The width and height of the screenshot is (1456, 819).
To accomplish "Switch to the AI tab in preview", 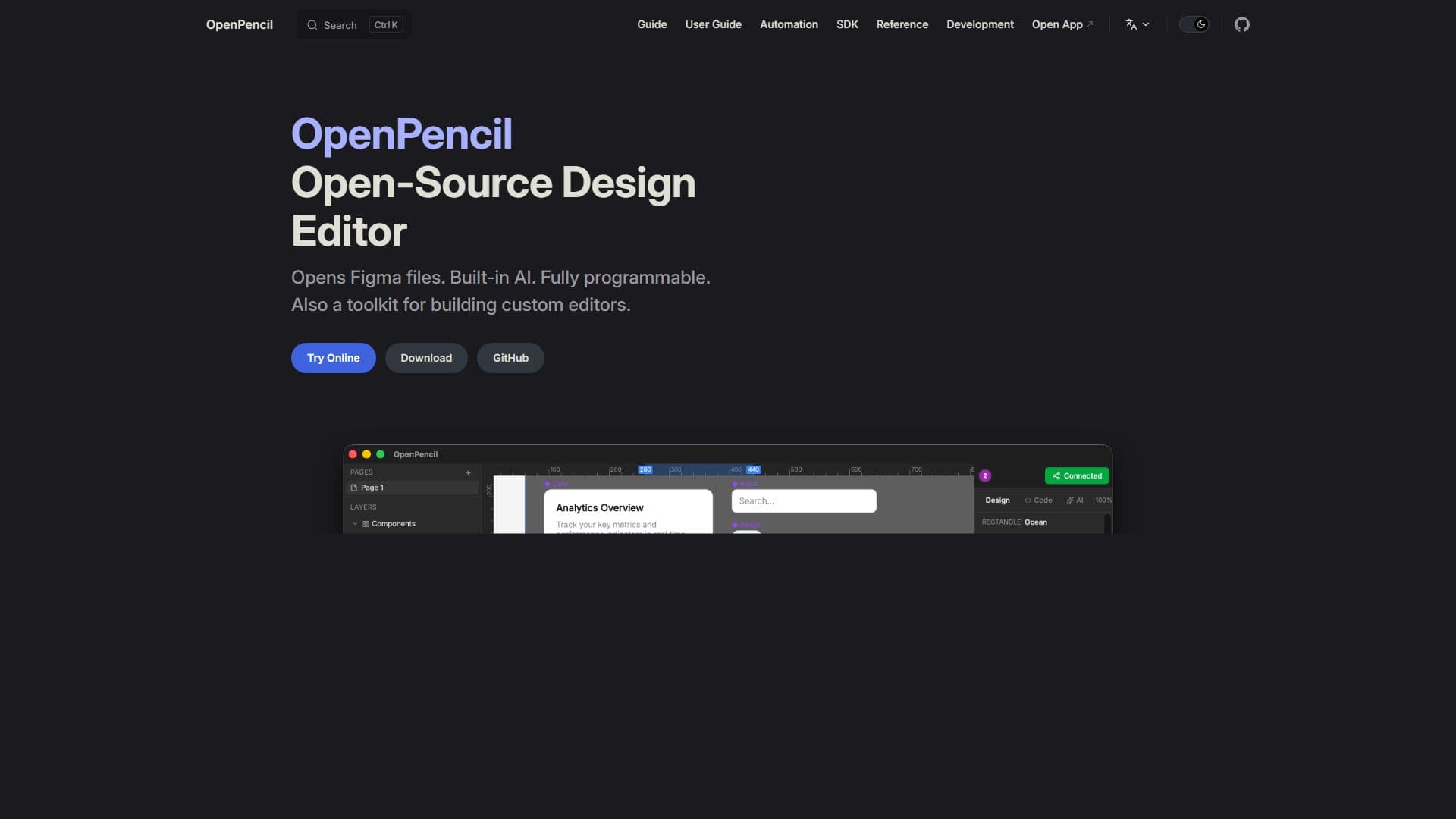I will [1075, 500].
